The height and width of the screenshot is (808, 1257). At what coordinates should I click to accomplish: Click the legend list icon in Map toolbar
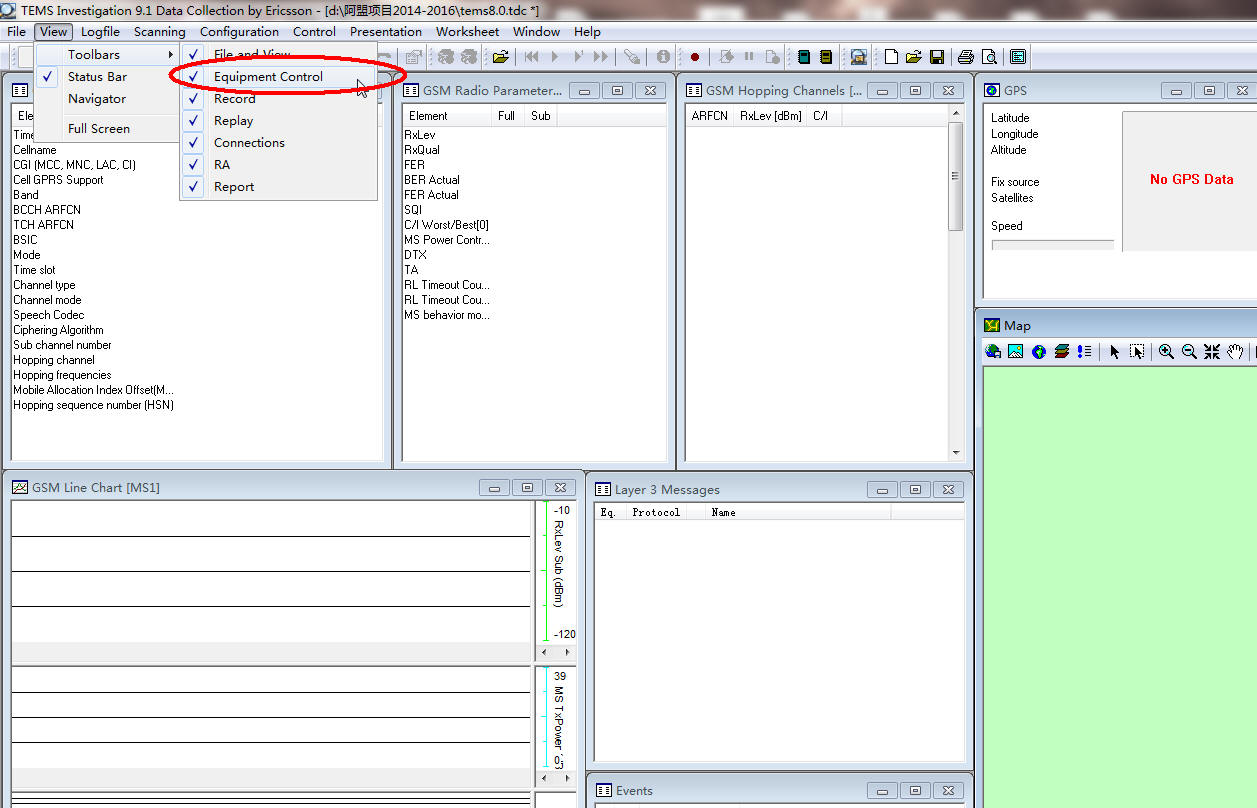click(x=1085, y=351)
